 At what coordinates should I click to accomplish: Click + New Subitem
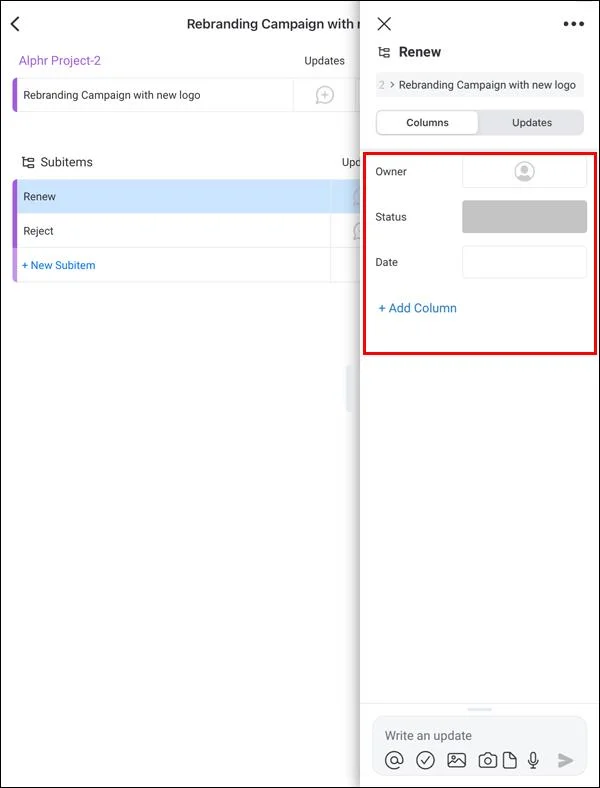click(58, 265)
